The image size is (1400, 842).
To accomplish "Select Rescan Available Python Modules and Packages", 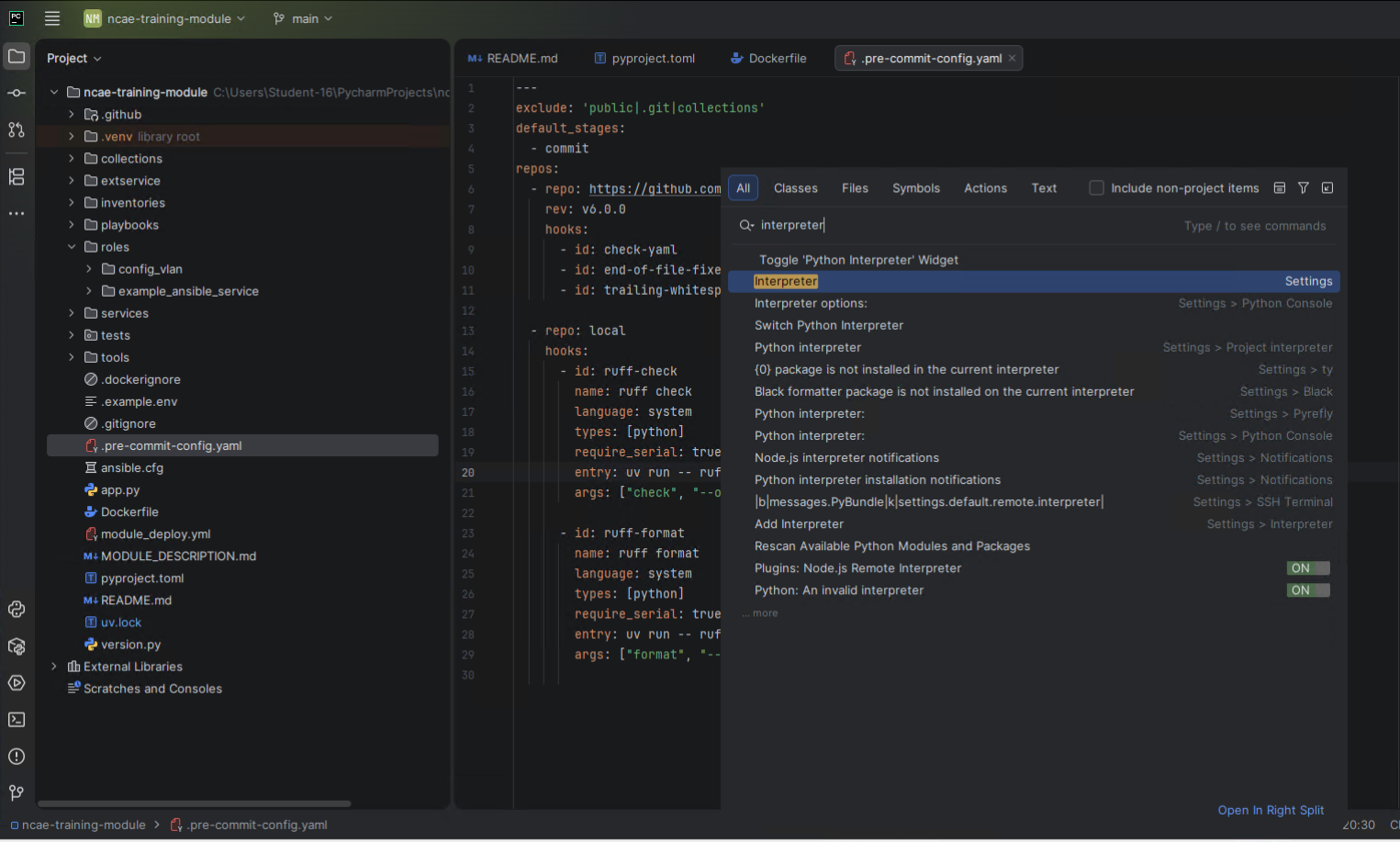I will click(x=1034, y=546).
